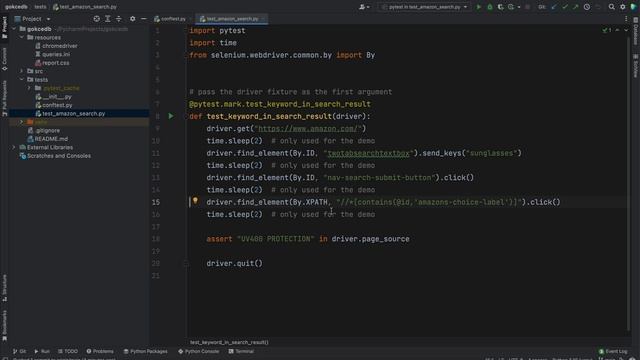
Task: Click test_keyword_in_search_result() breadcrumb at editor bottom
Action: pos(229,342)
